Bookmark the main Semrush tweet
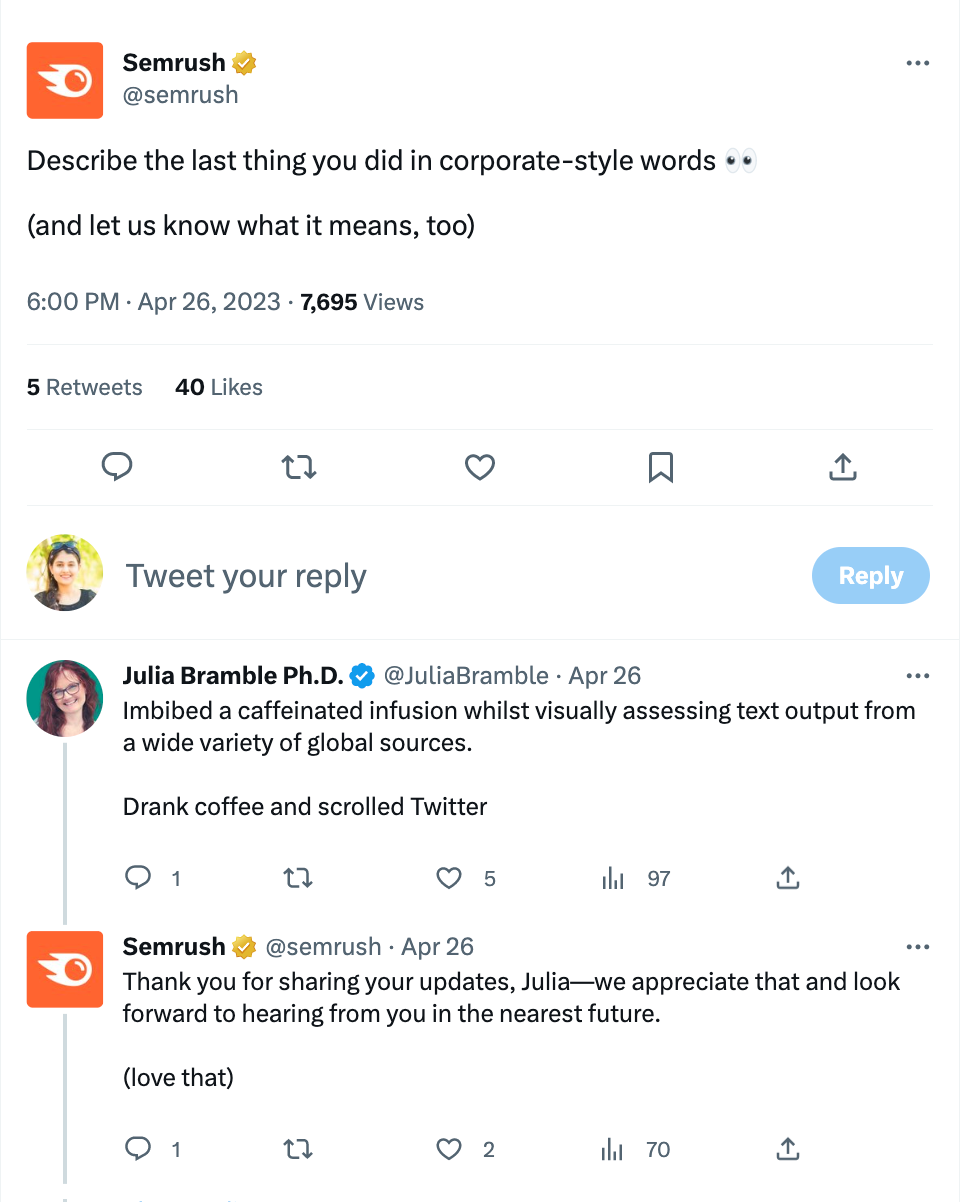The width and height of the screenshot is (960, 1202). pyautogui.click(x=661, y=467)
